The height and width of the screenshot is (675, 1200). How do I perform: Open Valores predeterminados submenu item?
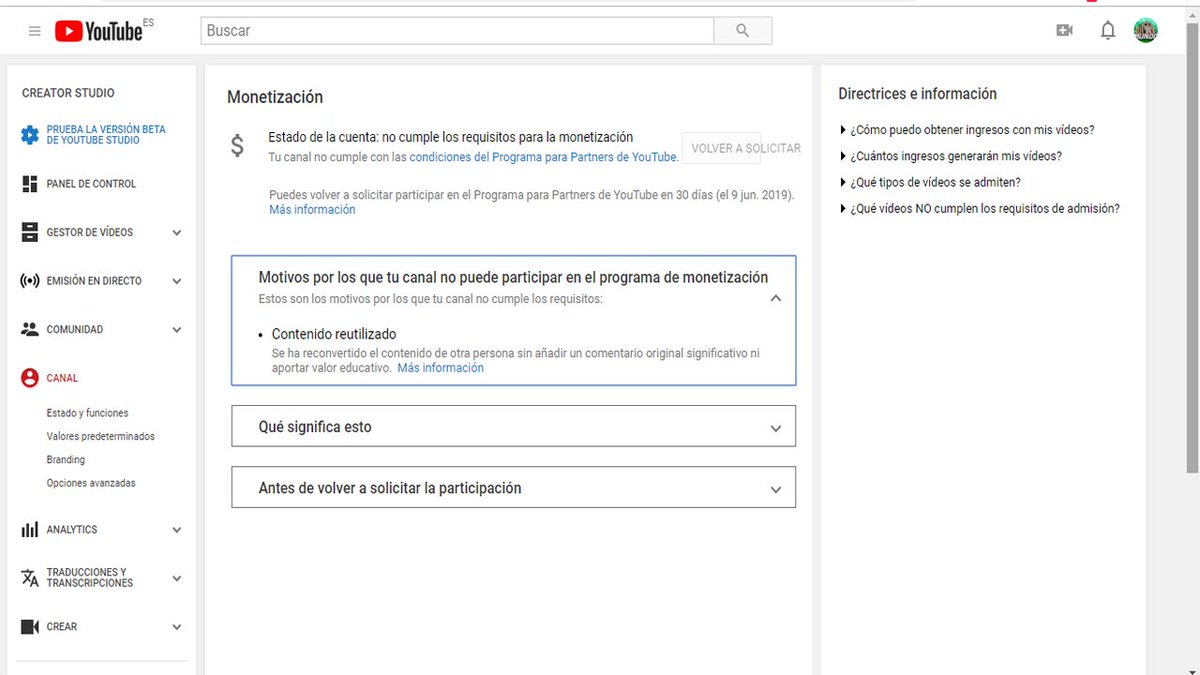(100, 436)
